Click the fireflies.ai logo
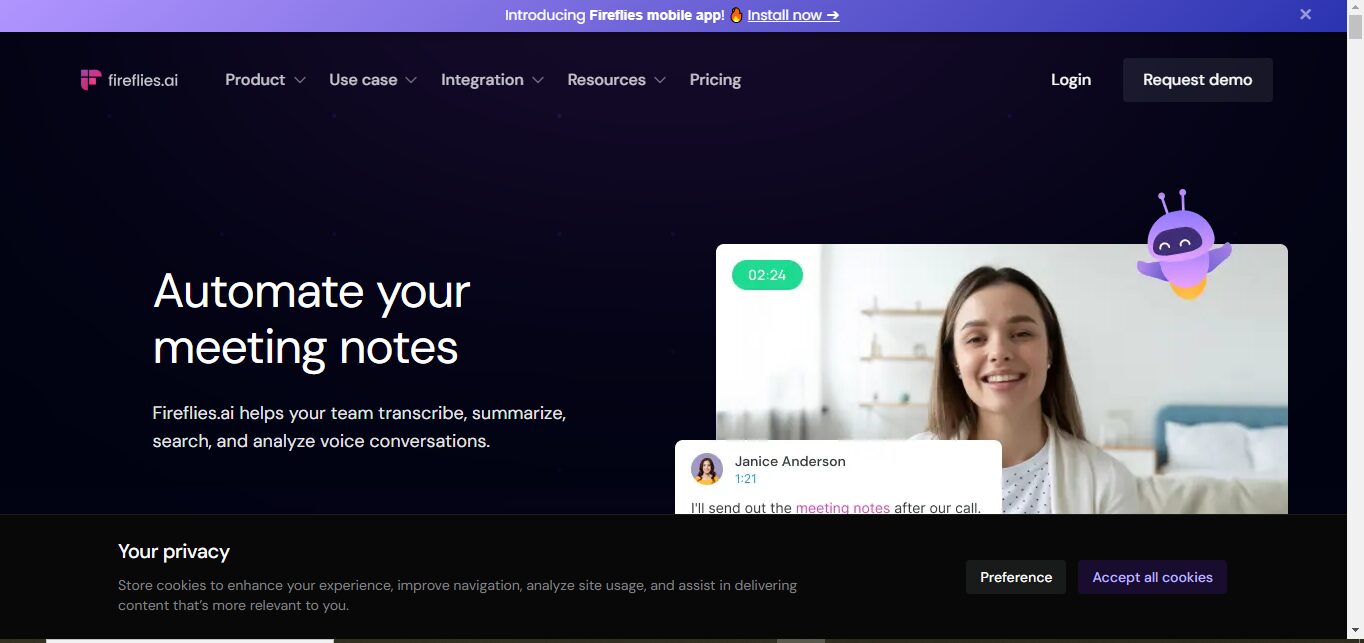This screenshot has height=643, width=1364. 129,80
